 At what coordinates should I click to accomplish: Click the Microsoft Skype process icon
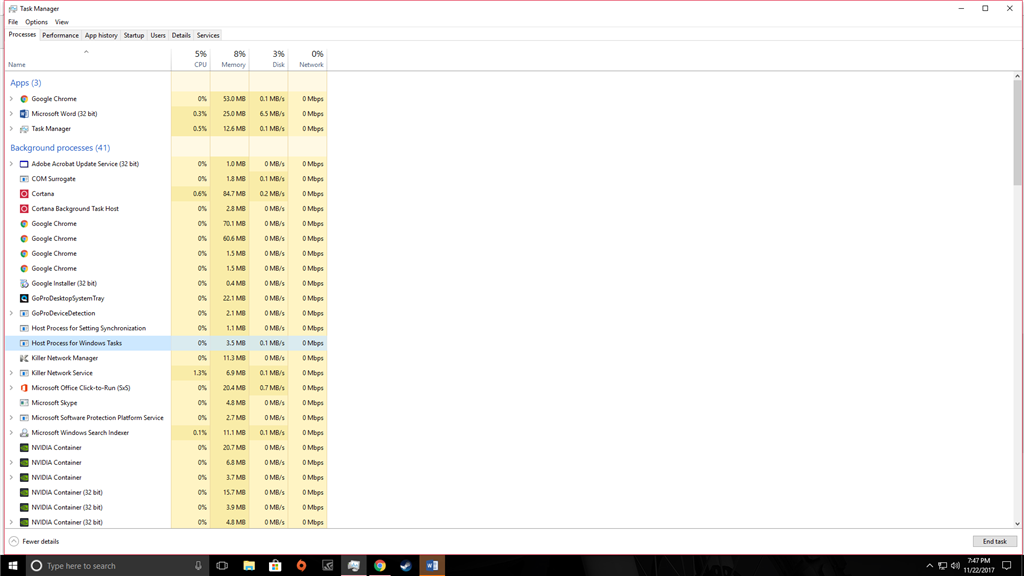point(24,403)
